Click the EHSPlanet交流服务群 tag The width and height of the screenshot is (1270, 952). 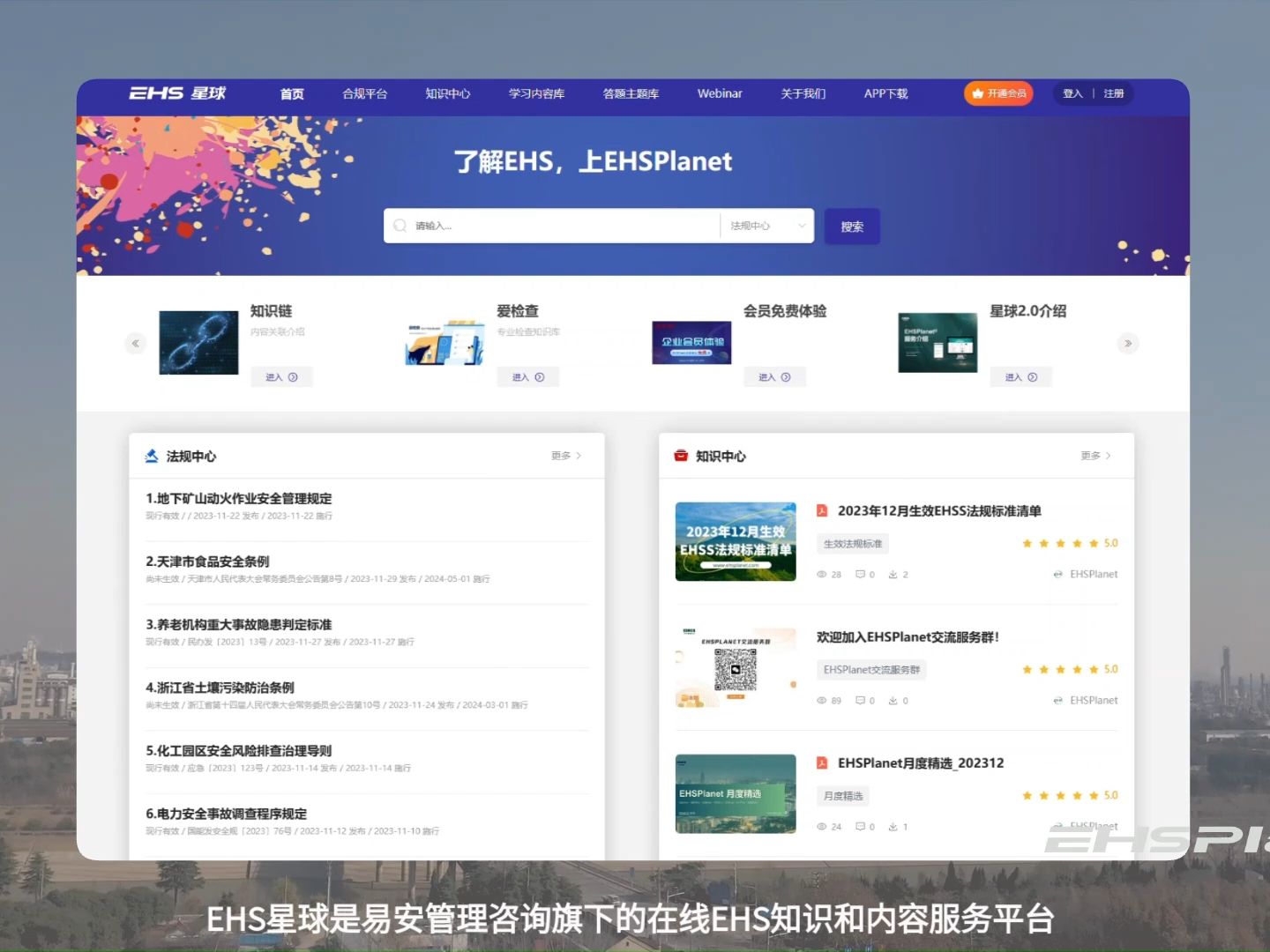point(871,670)
